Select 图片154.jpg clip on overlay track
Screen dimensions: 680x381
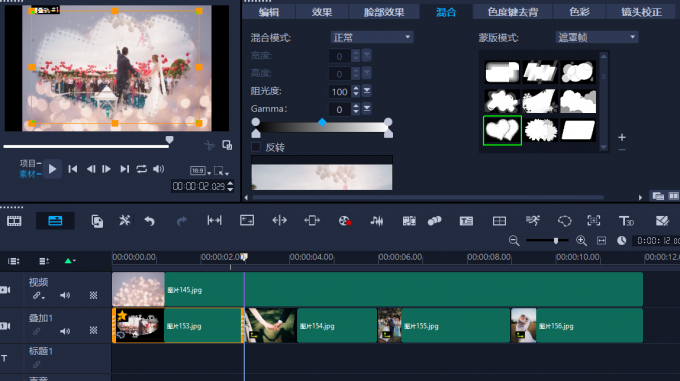311,326
